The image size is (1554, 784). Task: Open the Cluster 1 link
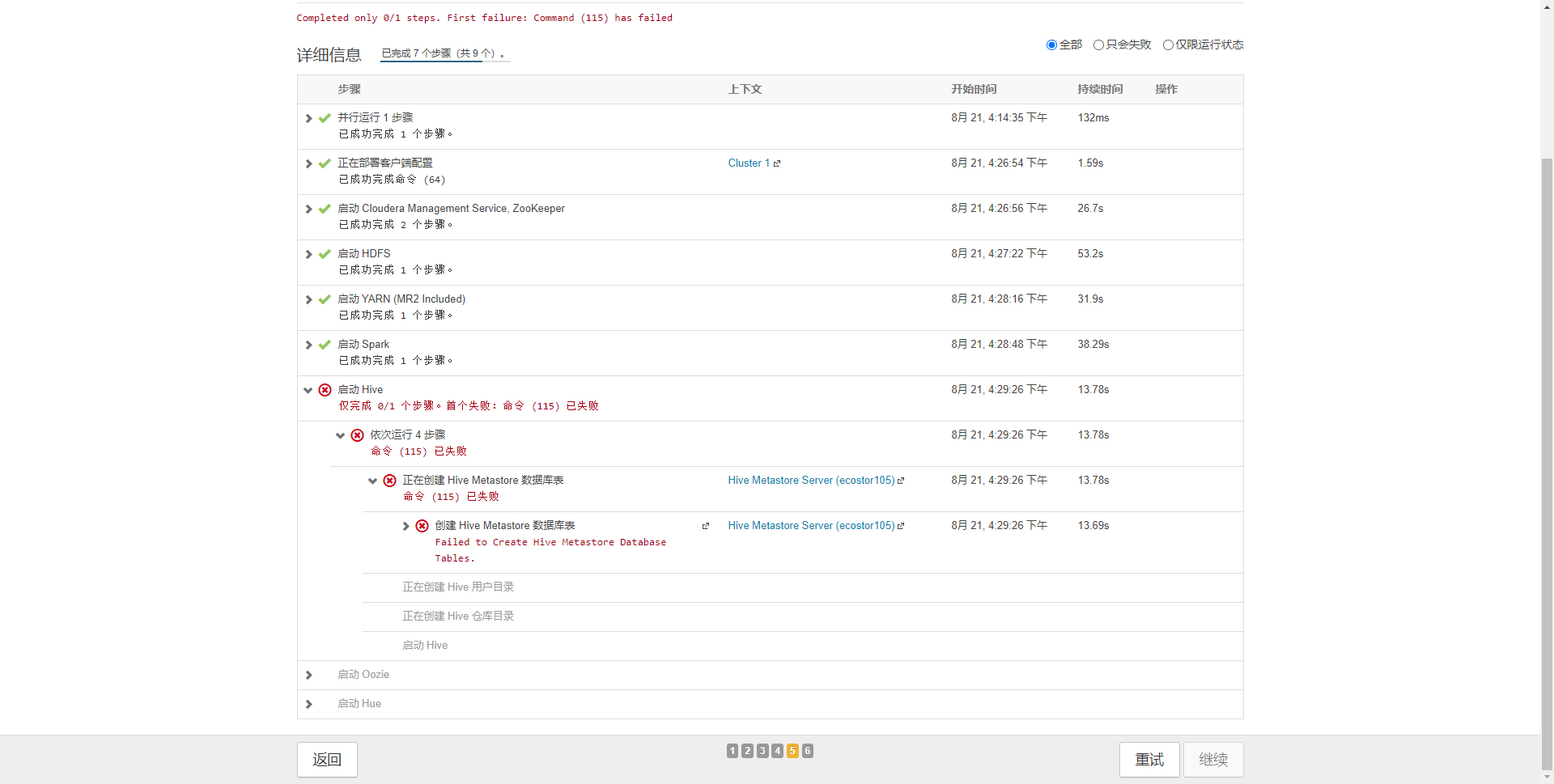click(749, 163)
